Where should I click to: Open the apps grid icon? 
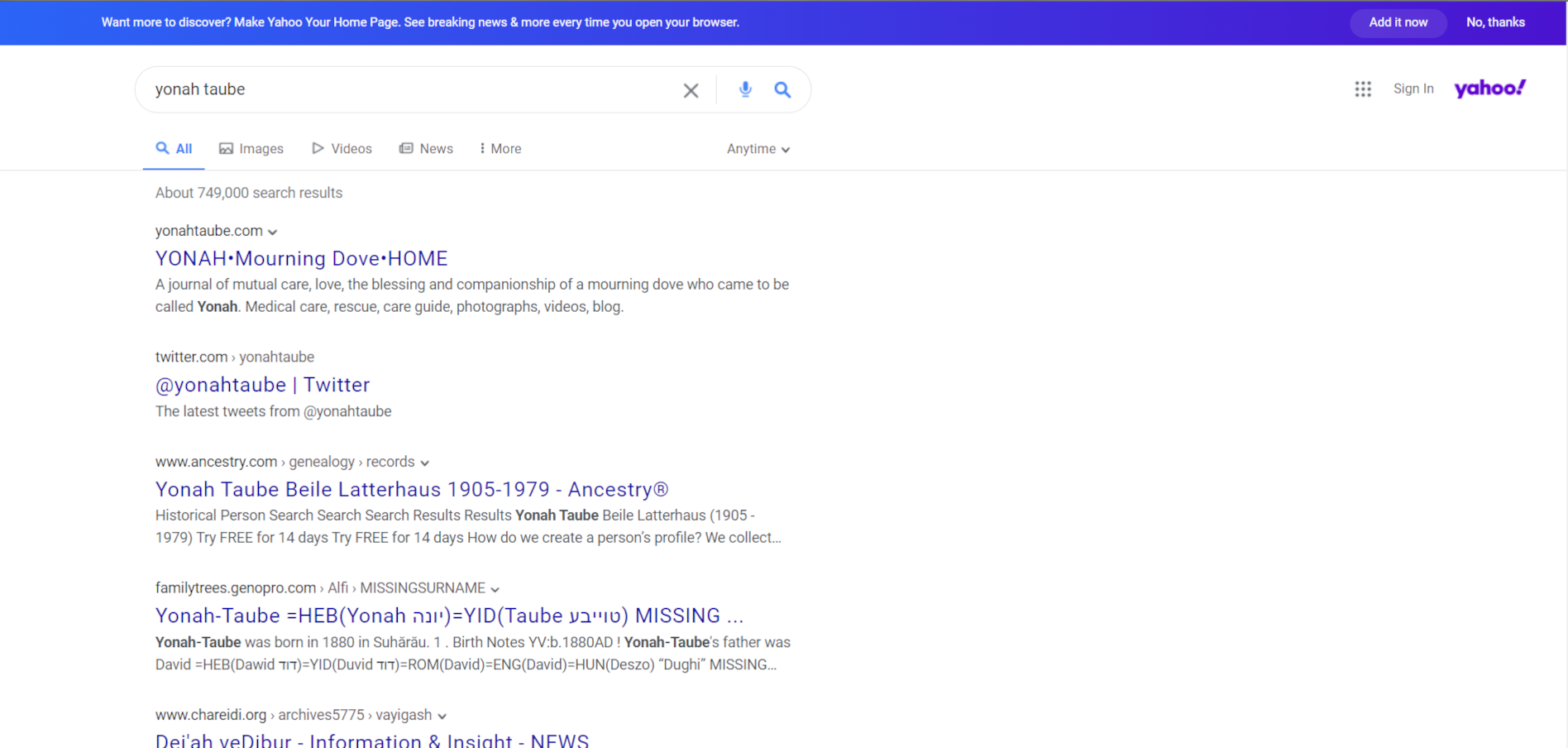1363,89
